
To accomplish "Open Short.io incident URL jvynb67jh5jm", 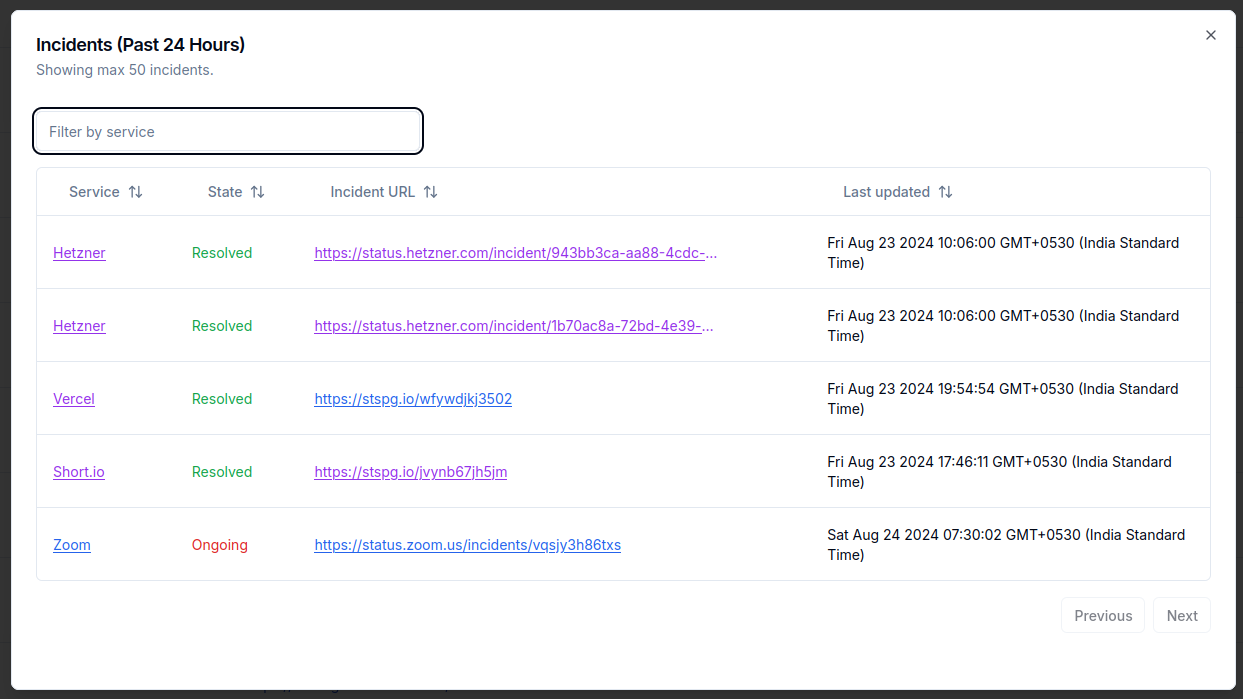I will pos(411,472).
